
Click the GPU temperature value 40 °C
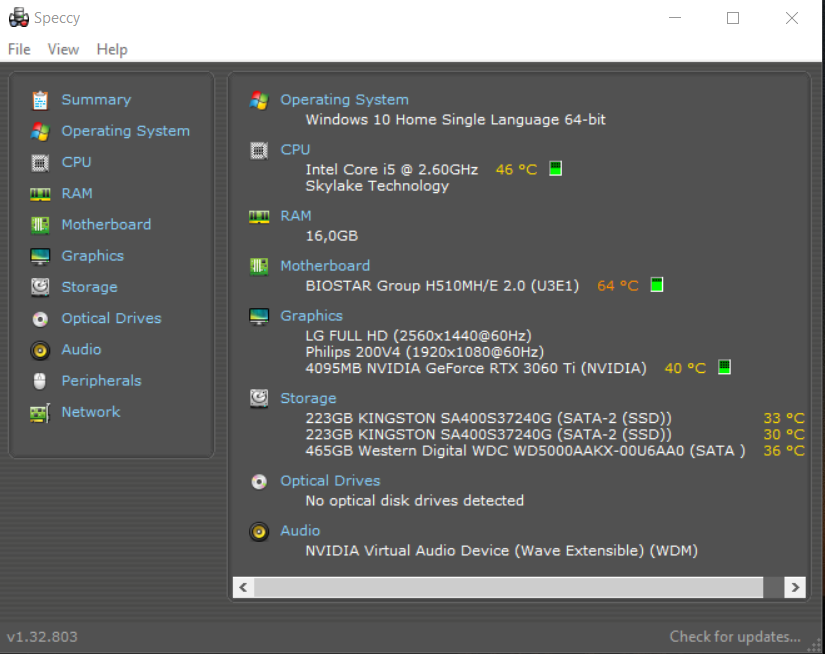685,368
